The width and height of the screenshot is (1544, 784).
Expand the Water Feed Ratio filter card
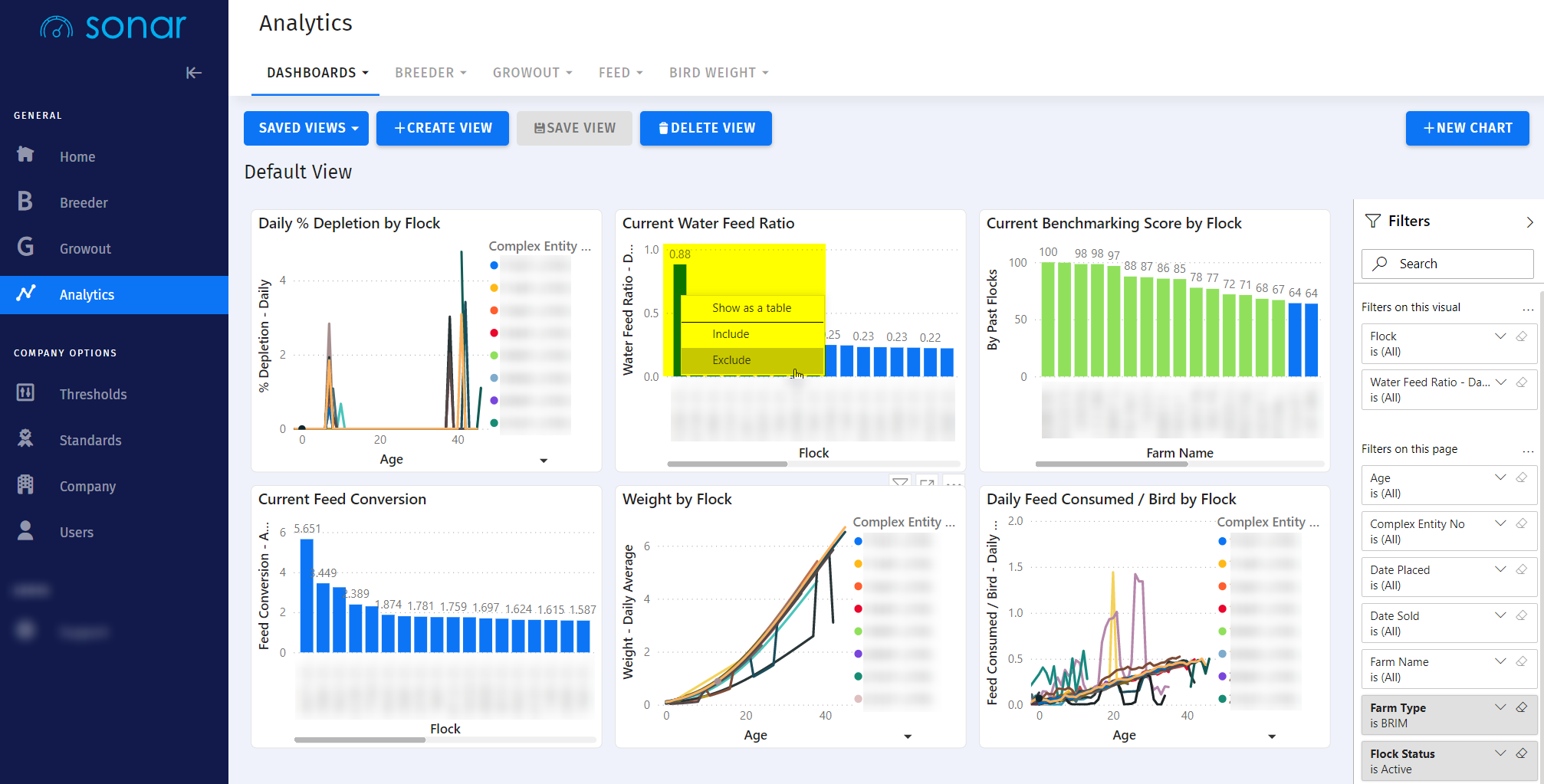(1500, 382)
